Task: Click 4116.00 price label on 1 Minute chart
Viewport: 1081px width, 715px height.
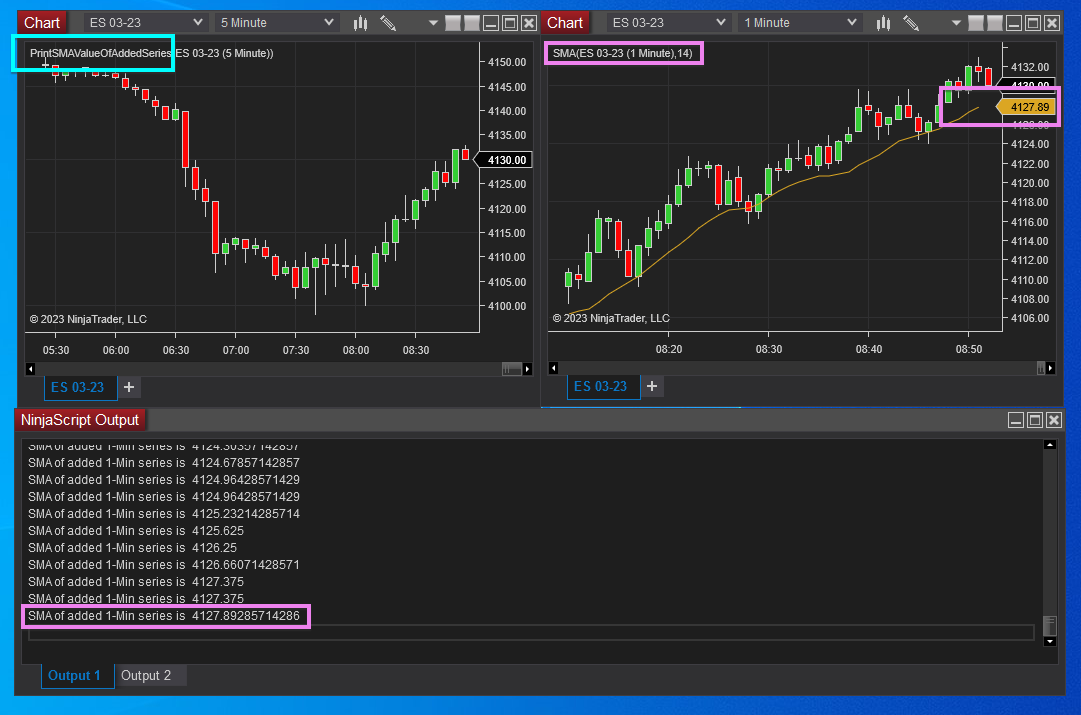Action: point(1029,222)
